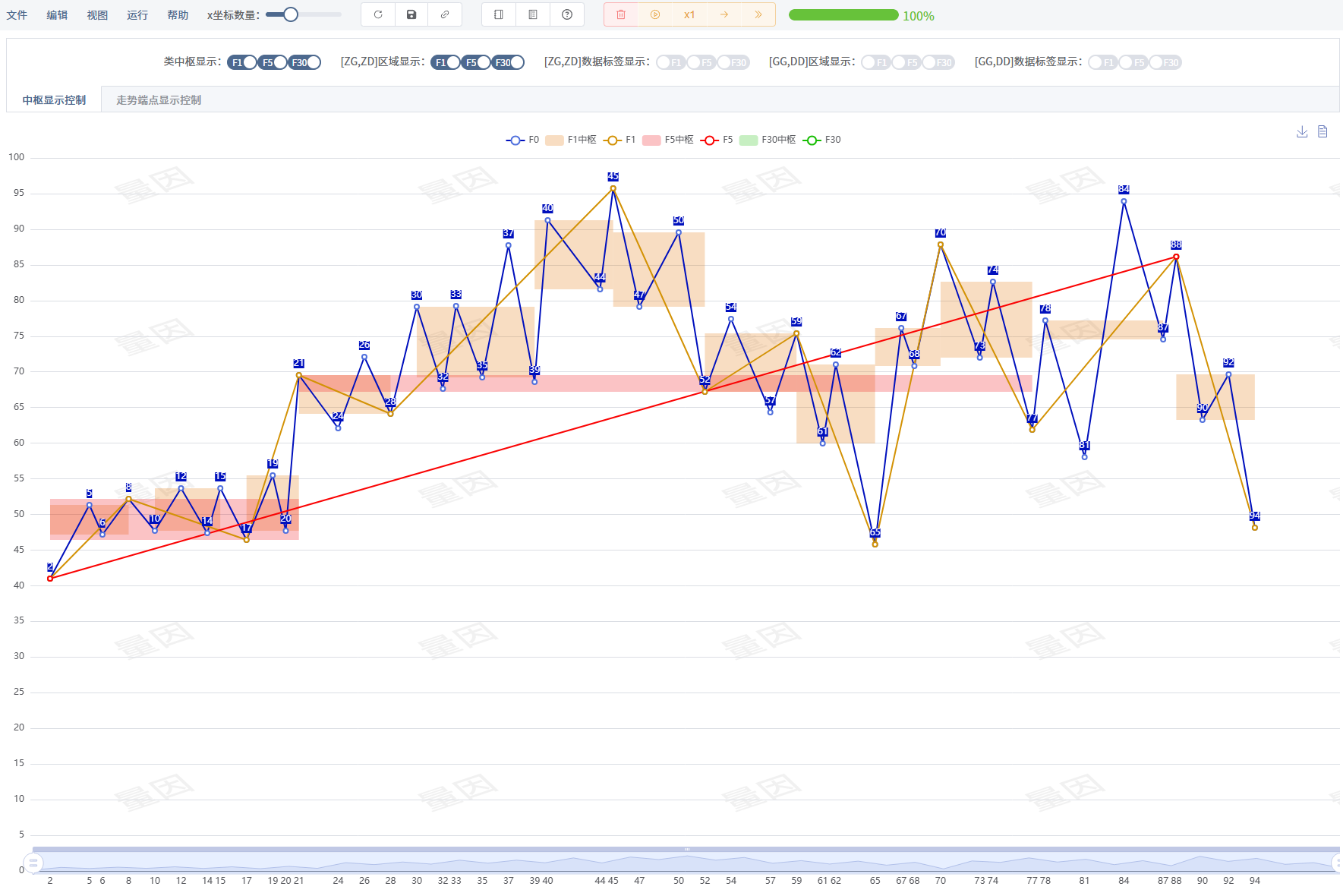Download chart as image icon
The height and width of the screenshot is (896, 1343).
(x=1302, y=131)
